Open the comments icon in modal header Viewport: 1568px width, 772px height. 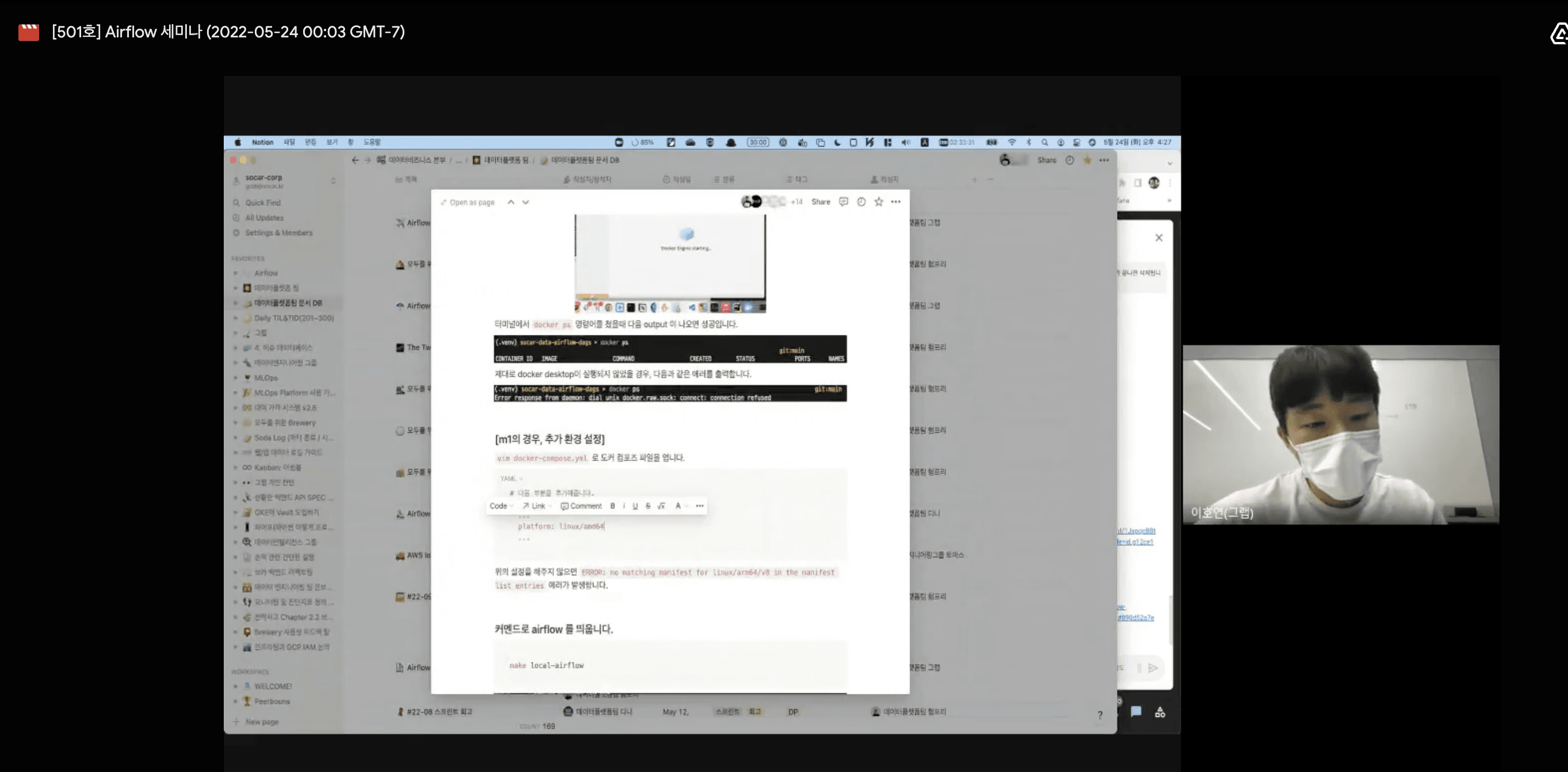click(x=843, y=201)
